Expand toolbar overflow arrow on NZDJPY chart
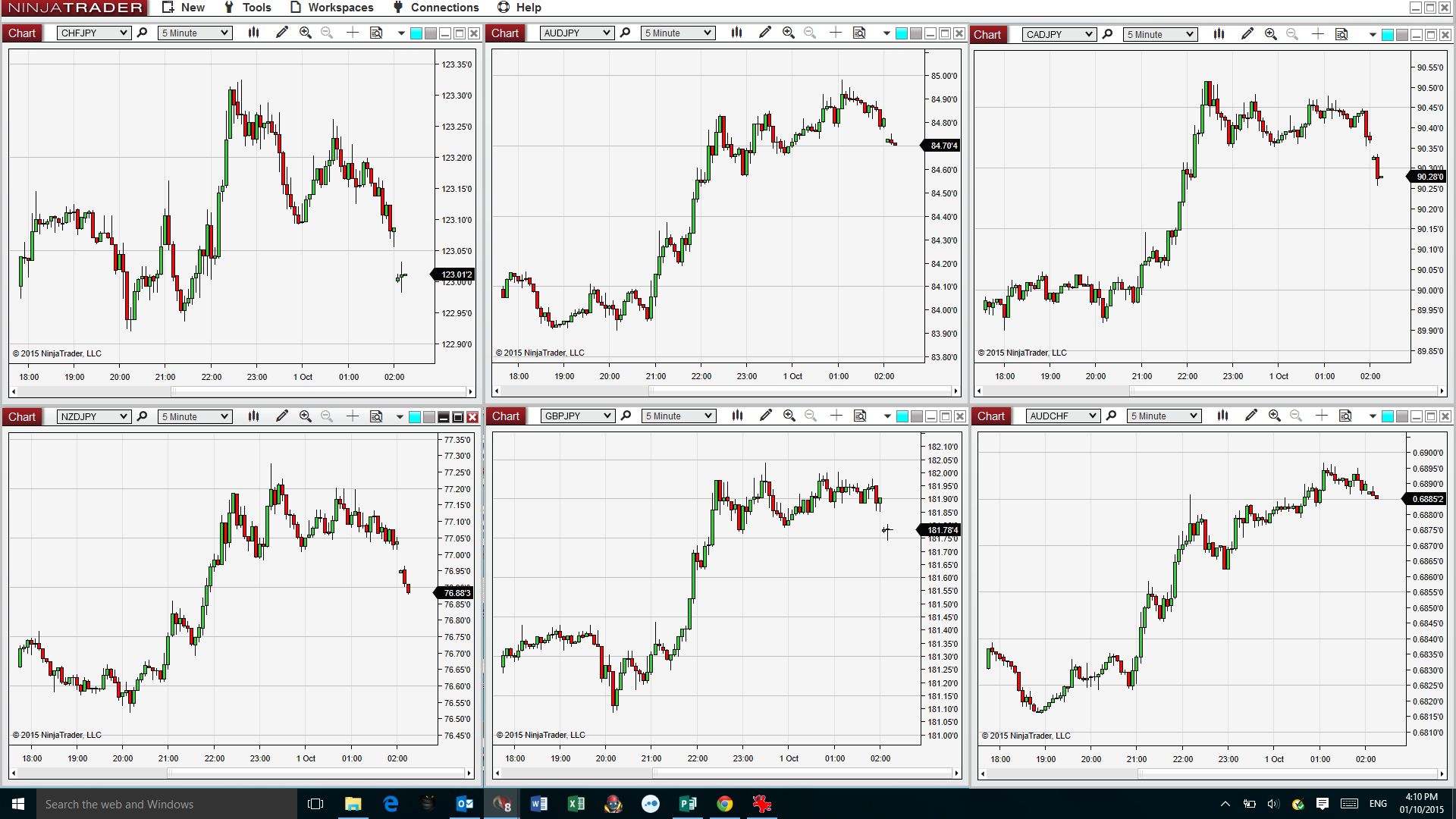This screenshot has height=819, width=1456. [400, 416]
